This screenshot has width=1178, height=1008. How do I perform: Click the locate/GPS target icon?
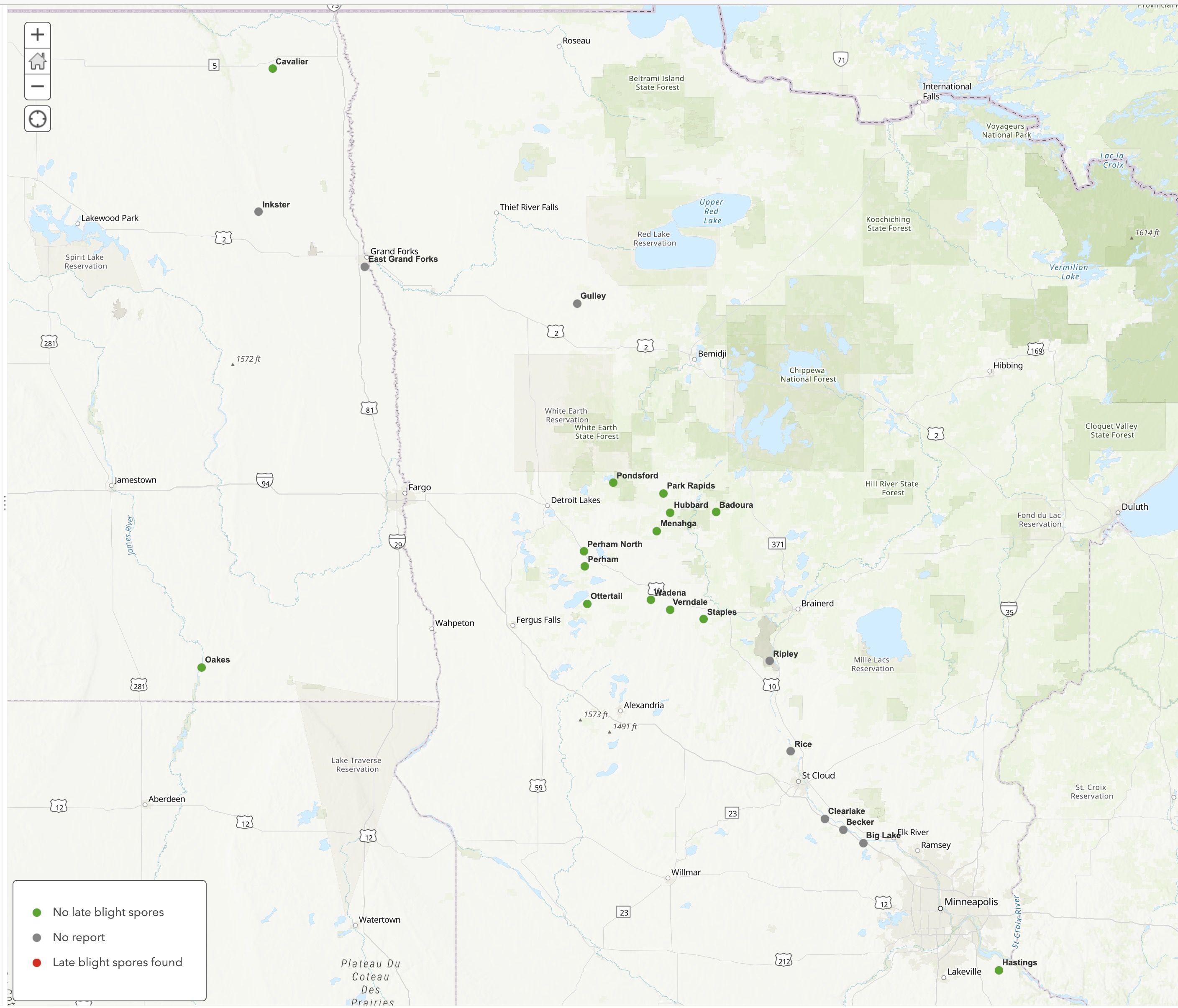click(36, 120)
